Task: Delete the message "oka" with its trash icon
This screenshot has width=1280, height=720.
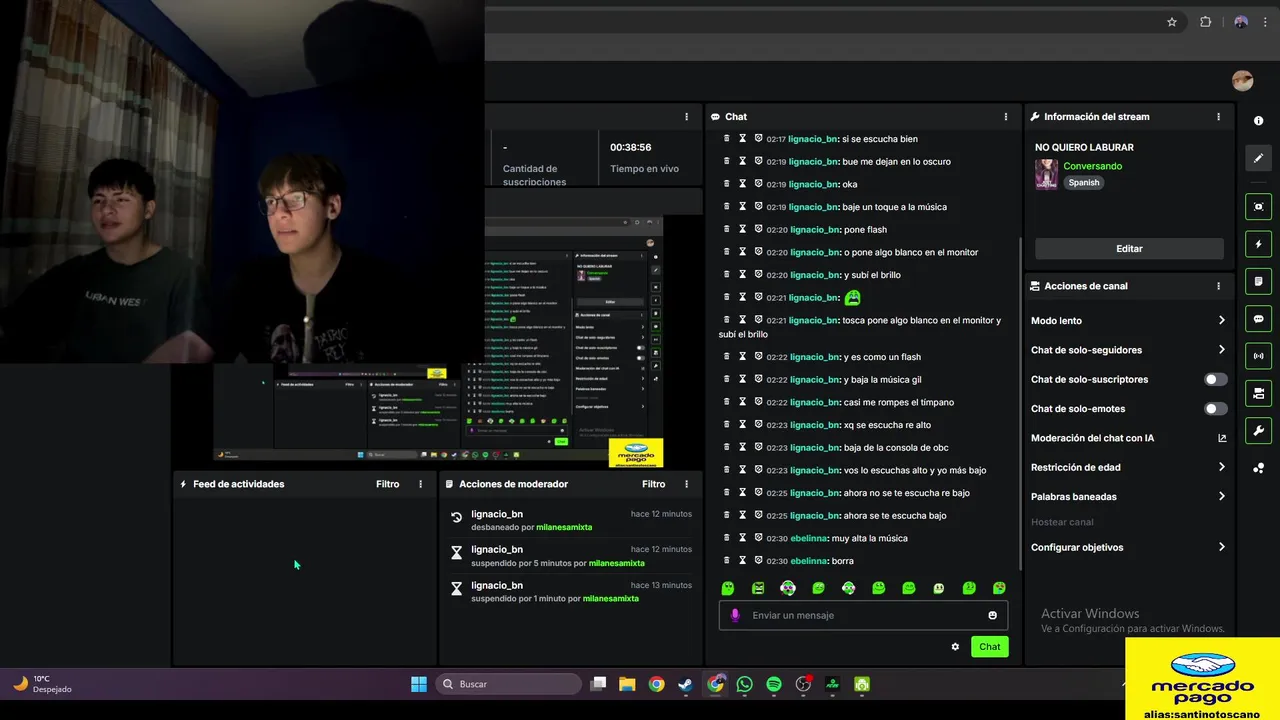Action: [727, 184]
